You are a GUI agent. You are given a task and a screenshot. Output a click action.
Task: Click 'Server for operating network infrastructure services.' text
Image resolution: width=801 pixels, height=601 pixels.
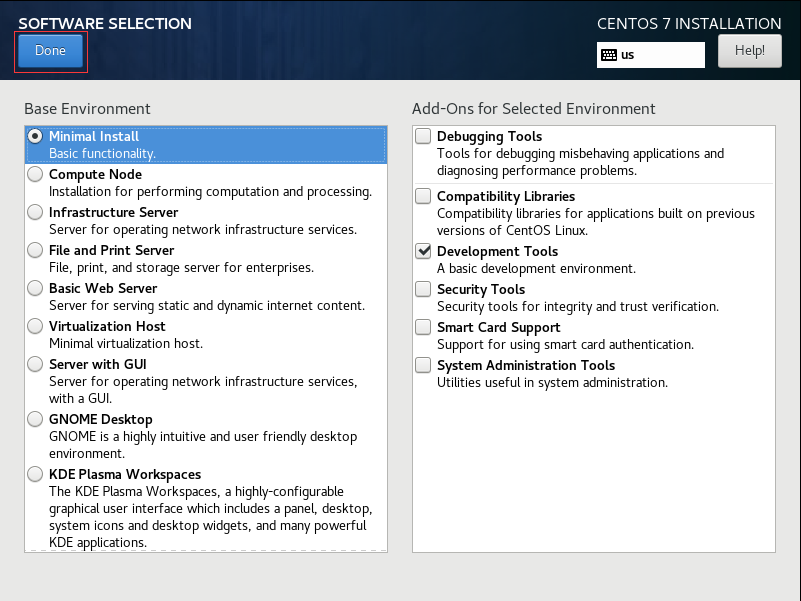pyautogui.click(x=203, y=229)
